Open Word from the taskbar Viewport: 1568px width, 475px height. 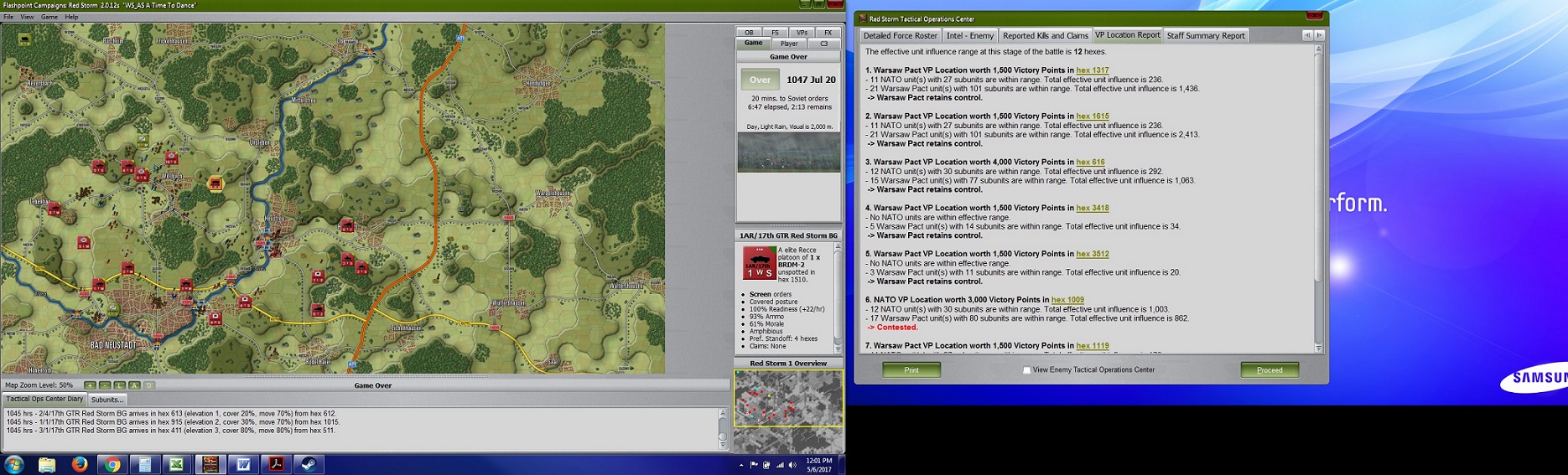243,464
